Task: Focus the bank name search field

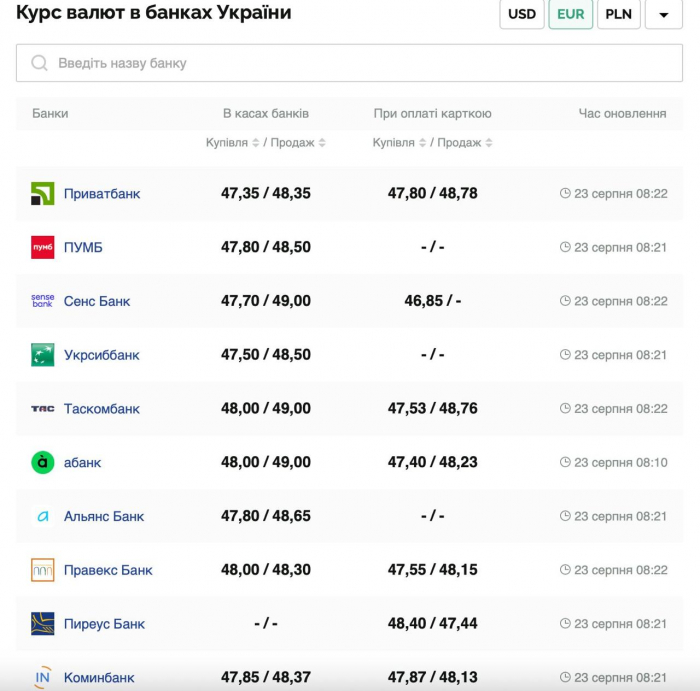Action: coord(349,63)
